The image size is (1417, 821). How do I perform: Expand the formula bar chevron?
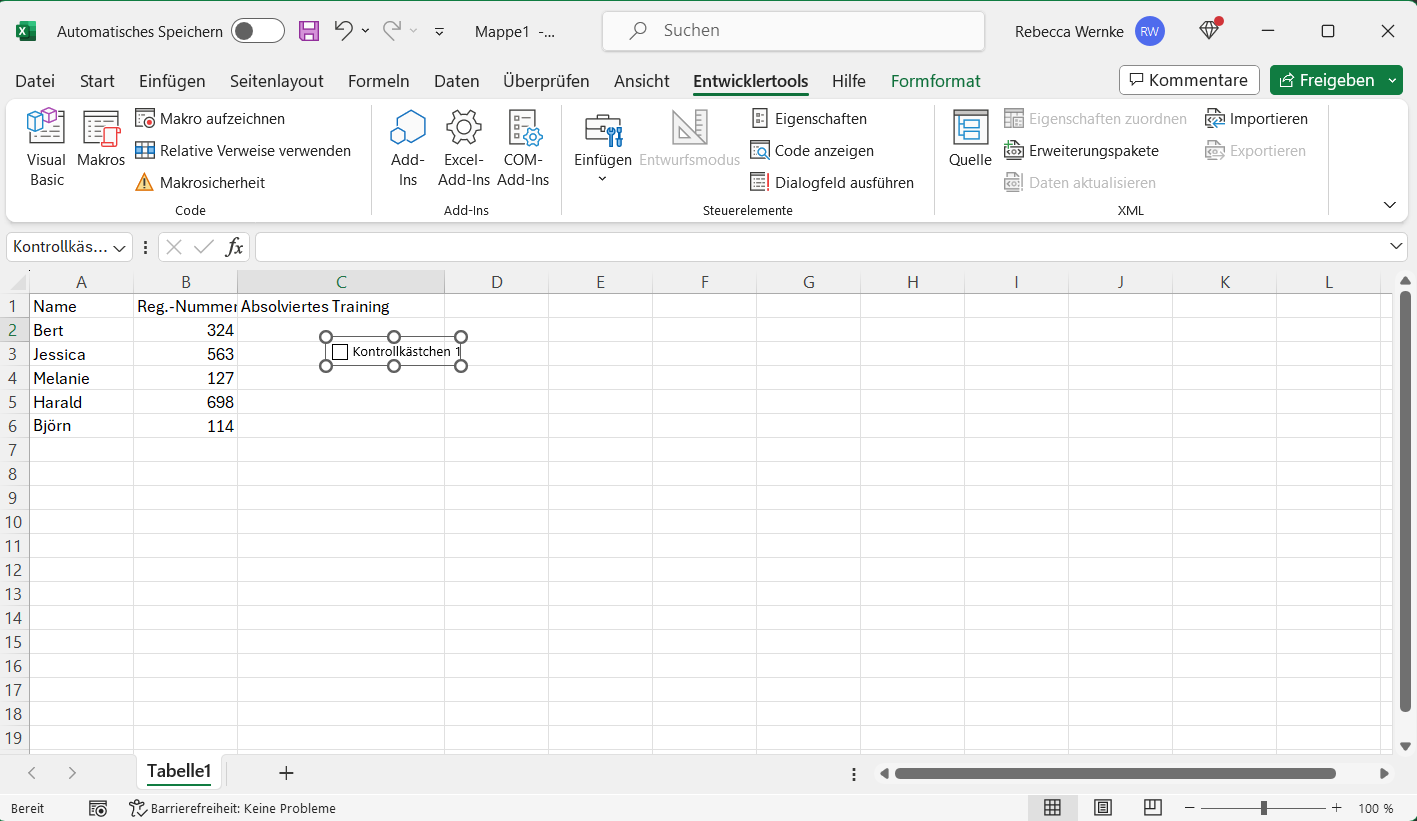(1397, 246)
